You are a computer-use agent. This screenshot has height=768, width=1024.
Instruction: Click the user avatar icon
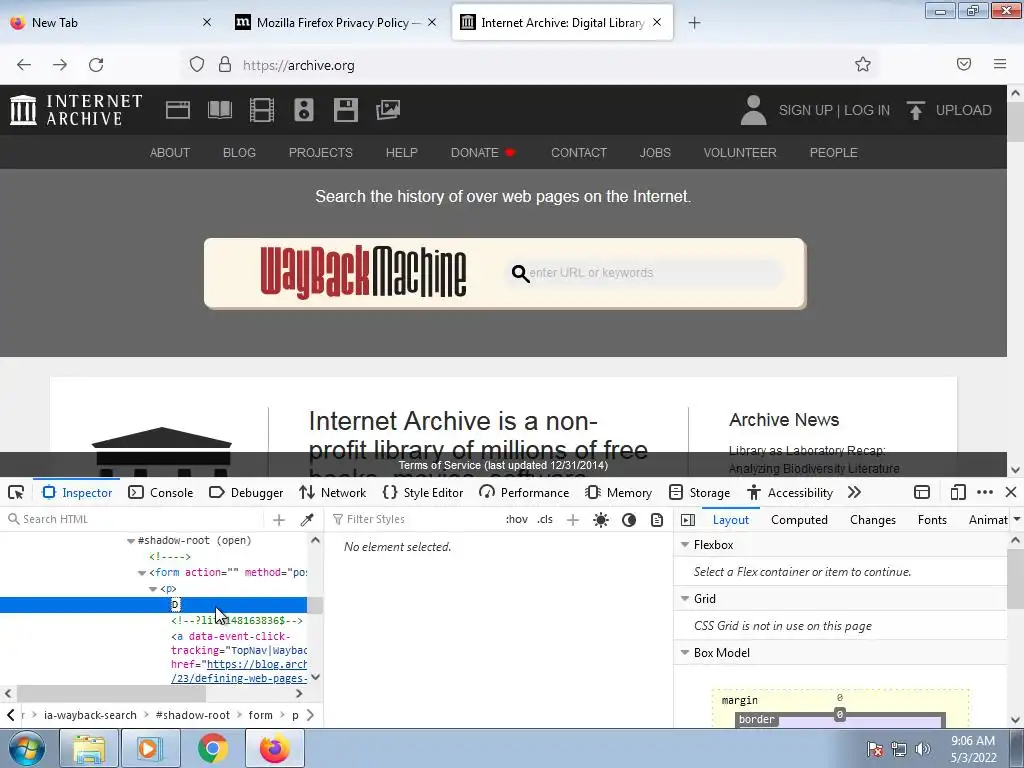click(753, 110)
